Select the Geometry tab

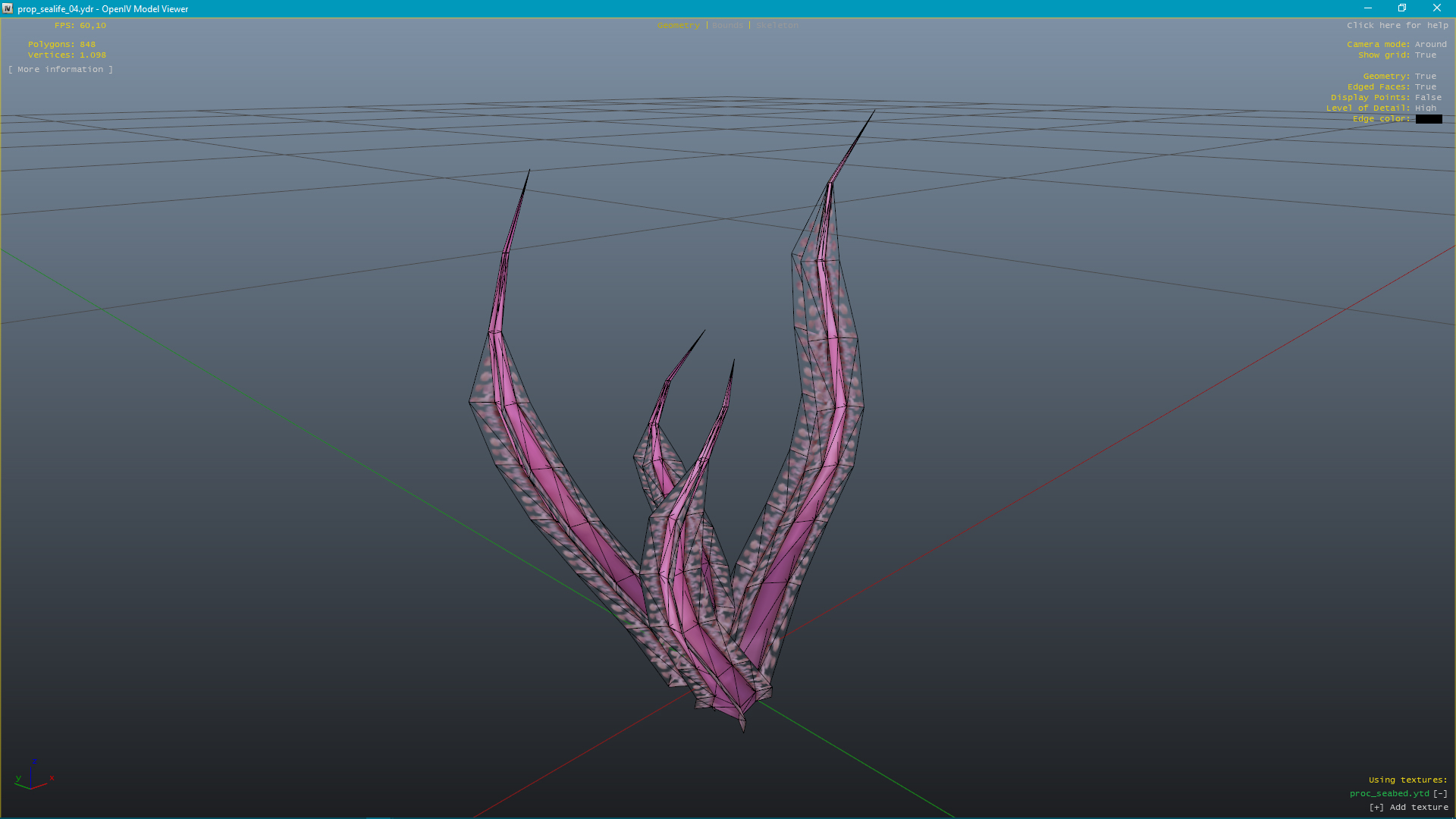(678, 25)
